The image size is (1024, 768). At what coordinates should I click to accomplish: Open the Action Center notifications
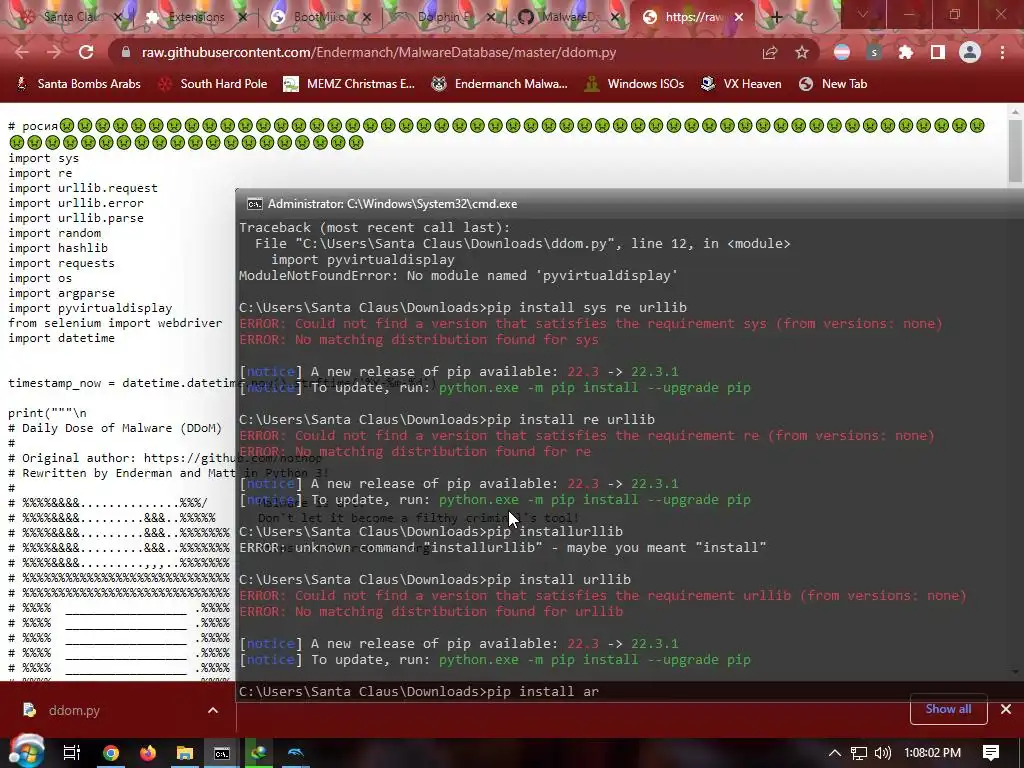(x=991, y=753)
